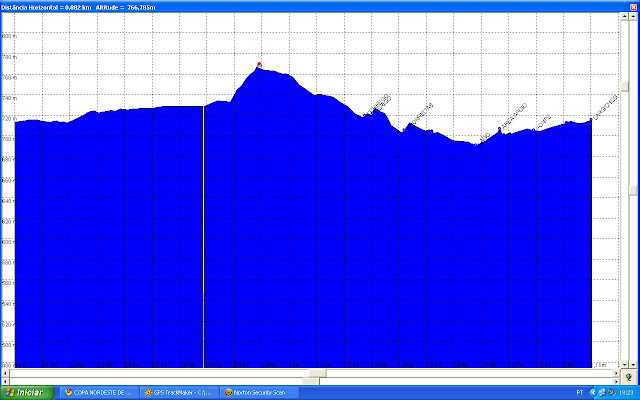
Task: Click the upper horizontal scrollbar thumb
Action: pyautogui.click(x=317, y=373)
